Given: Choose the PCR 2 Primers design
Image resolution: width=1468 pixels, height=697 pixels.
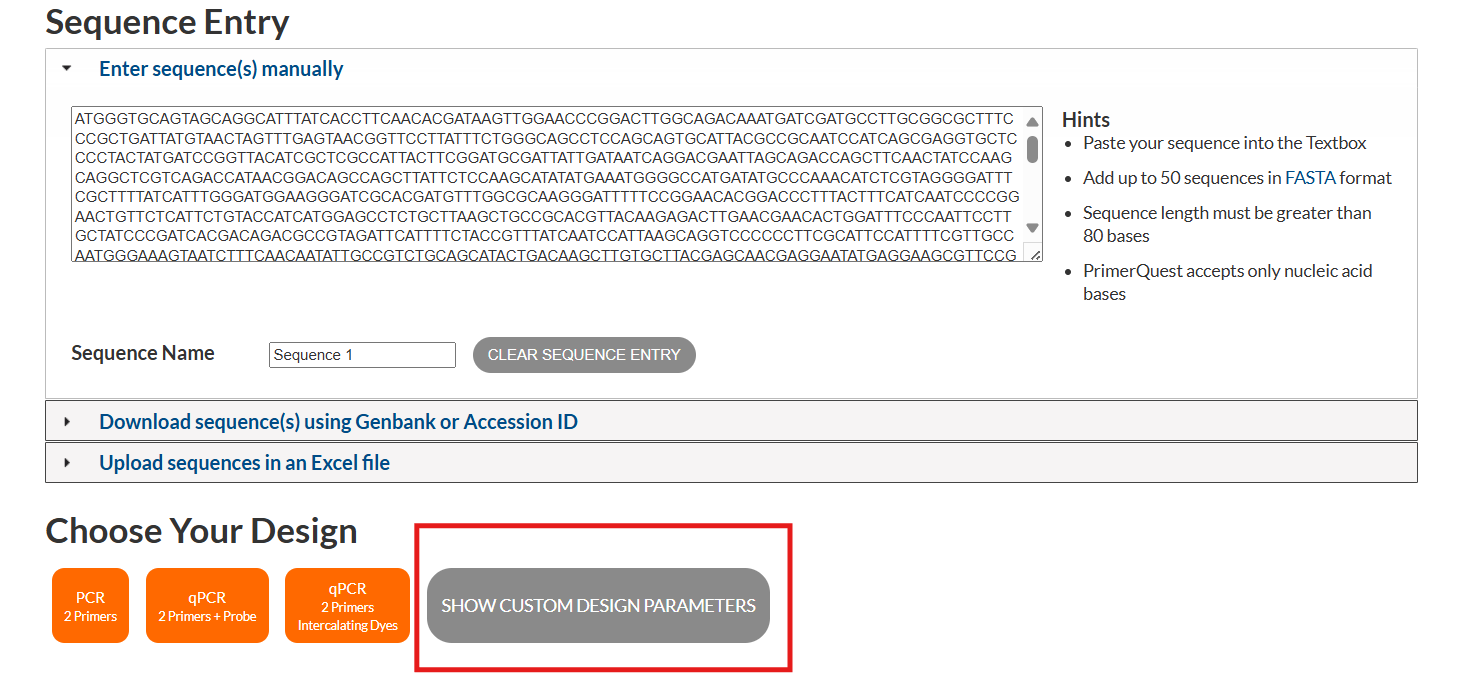Looking at the screenshot, I should click(90, 606).
